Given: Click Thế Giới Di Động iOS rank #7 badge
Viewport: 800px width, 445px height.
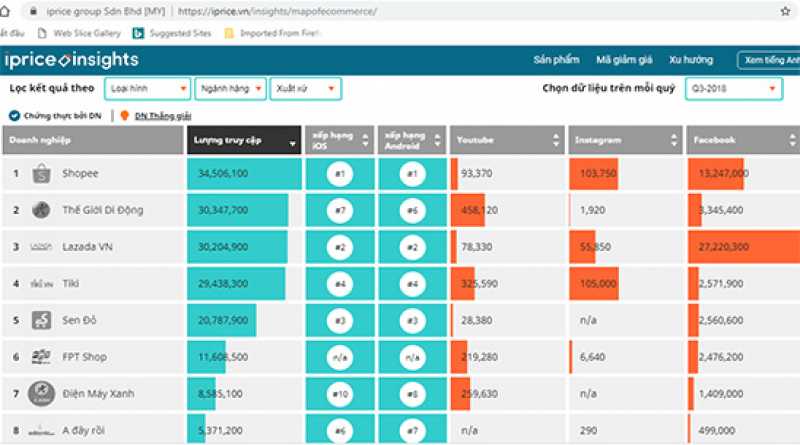Looking at the screenshot, I should click(340, 210).
